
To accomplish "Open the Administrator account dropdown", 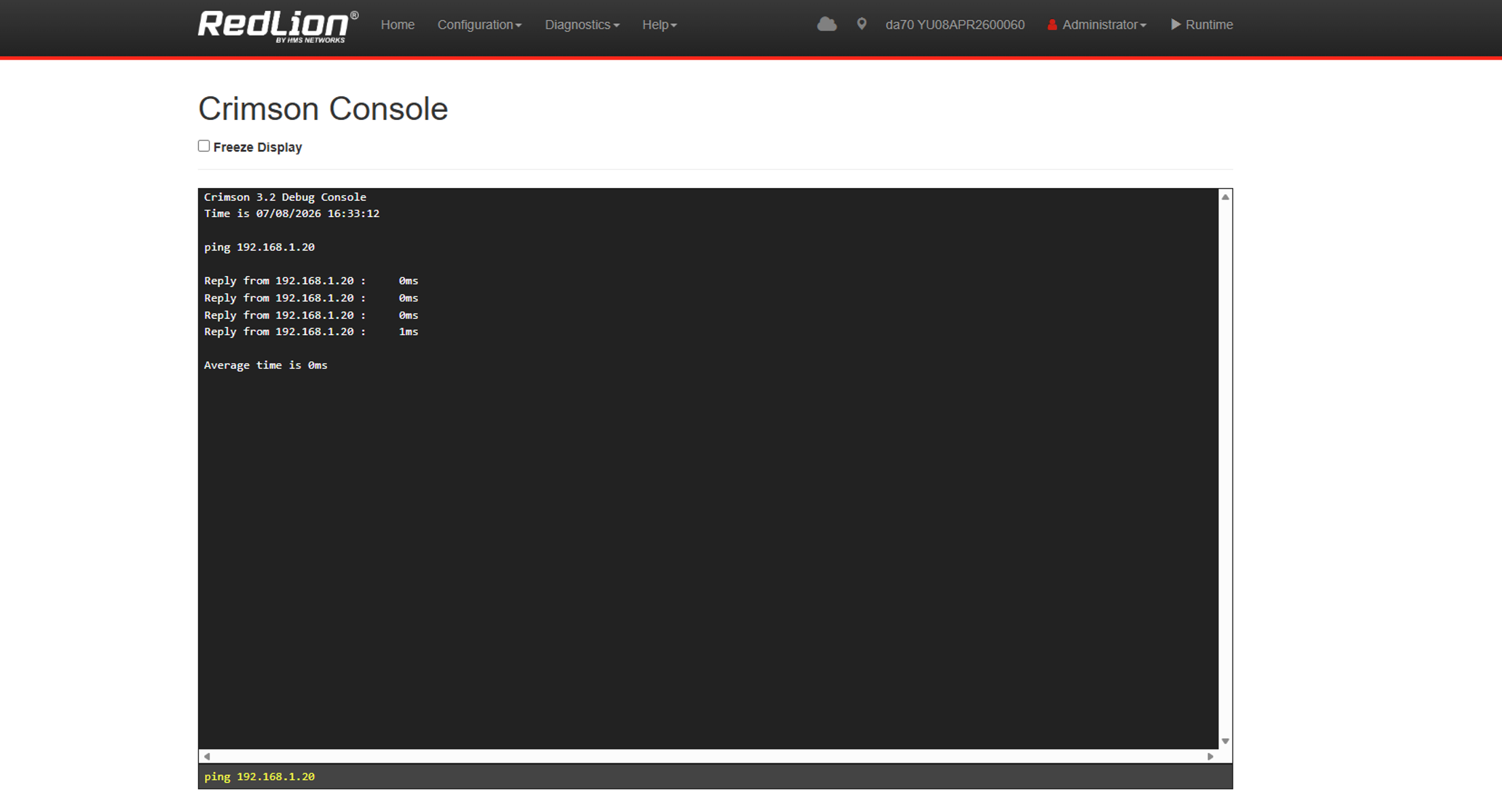I will [1104, 25].
